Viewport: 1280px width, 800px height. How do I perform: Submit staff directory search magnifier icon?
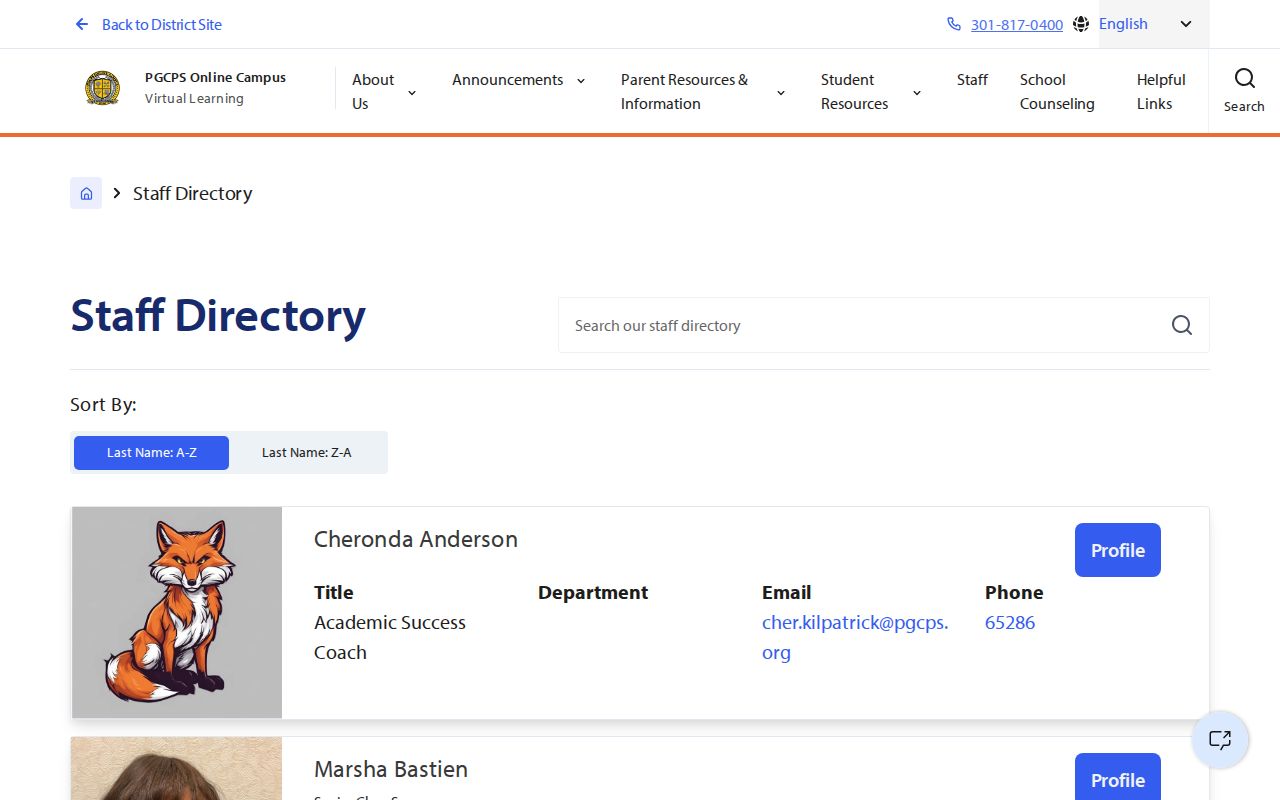1182,325
